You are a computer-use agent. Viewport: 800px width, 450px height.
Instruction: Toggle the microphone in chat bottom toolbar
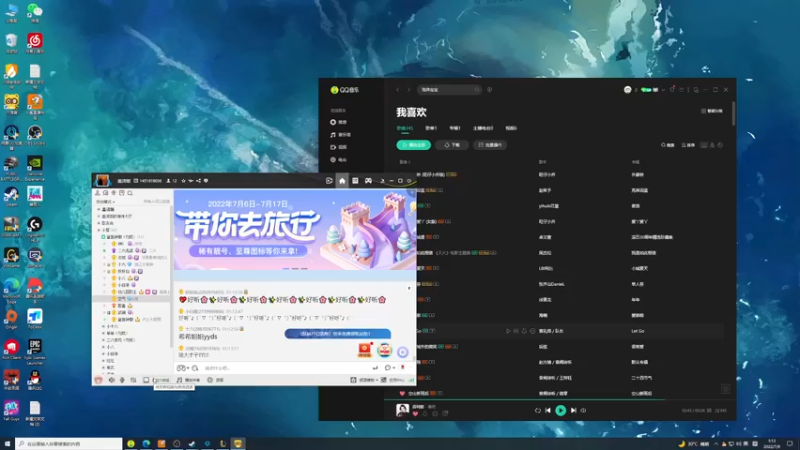(122, 380)
